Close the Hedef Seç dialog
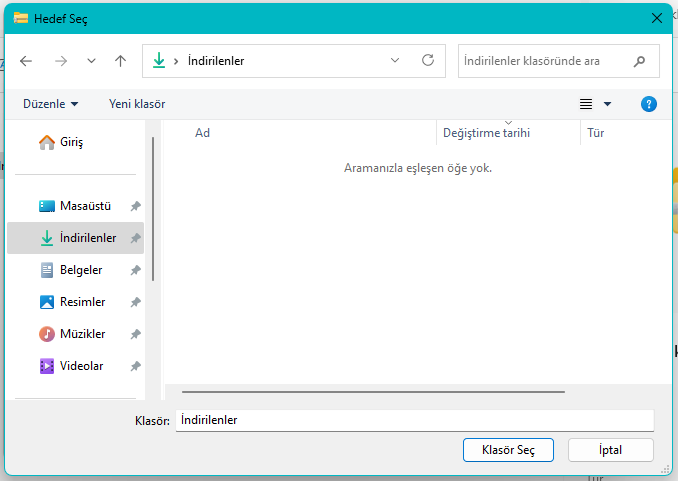This screenshot has width=678, height=481. coord(657,18)
